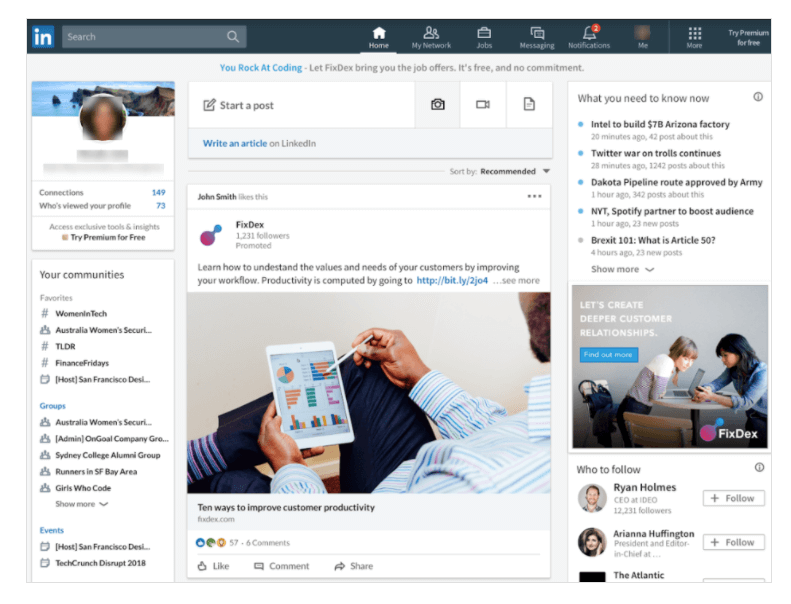The width and height of the screenshot is (791, 604).
Task: Open Australia Women's Securi... under Favorites
Action: tap(96, 330)
